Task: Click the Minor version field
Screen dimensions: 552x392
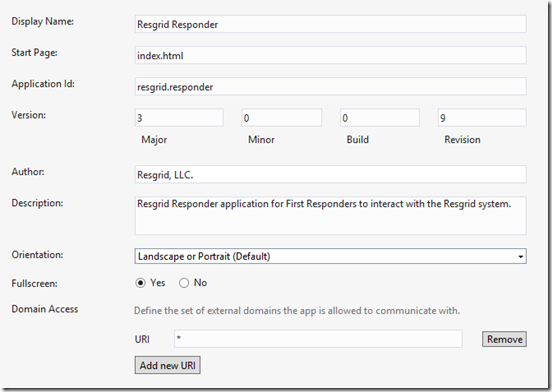Action: coord(281,118)
